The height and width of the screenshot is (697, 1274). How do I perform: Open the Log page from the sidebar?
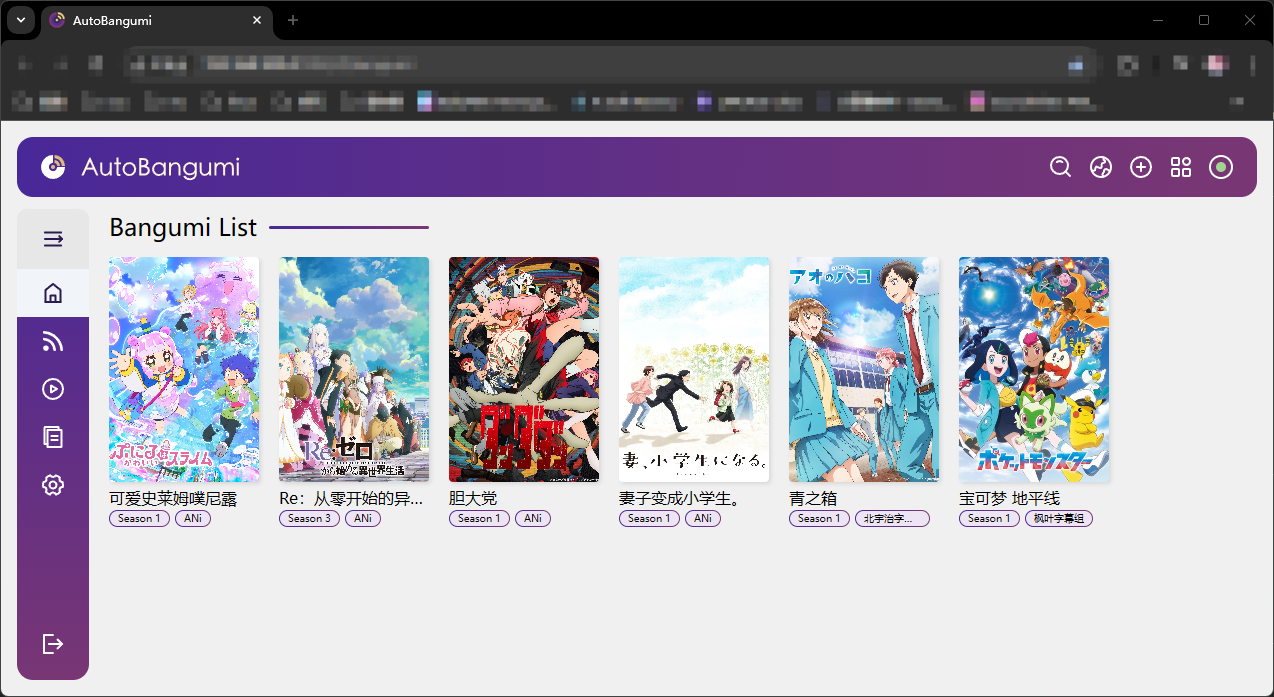point(53,437)
